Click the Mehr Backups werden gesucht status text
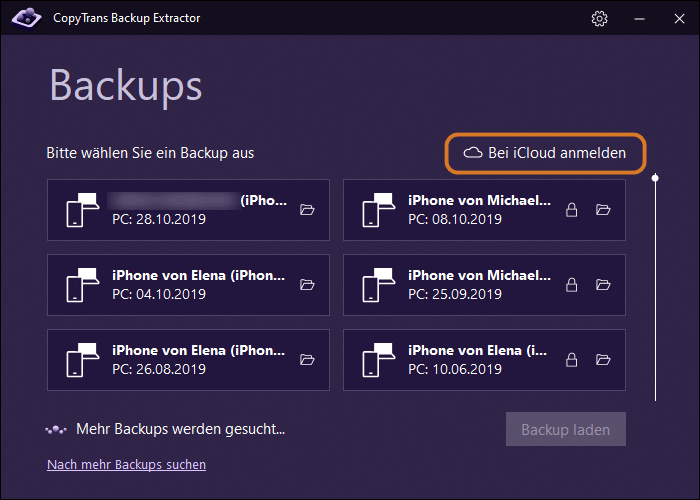 [180, 429]
